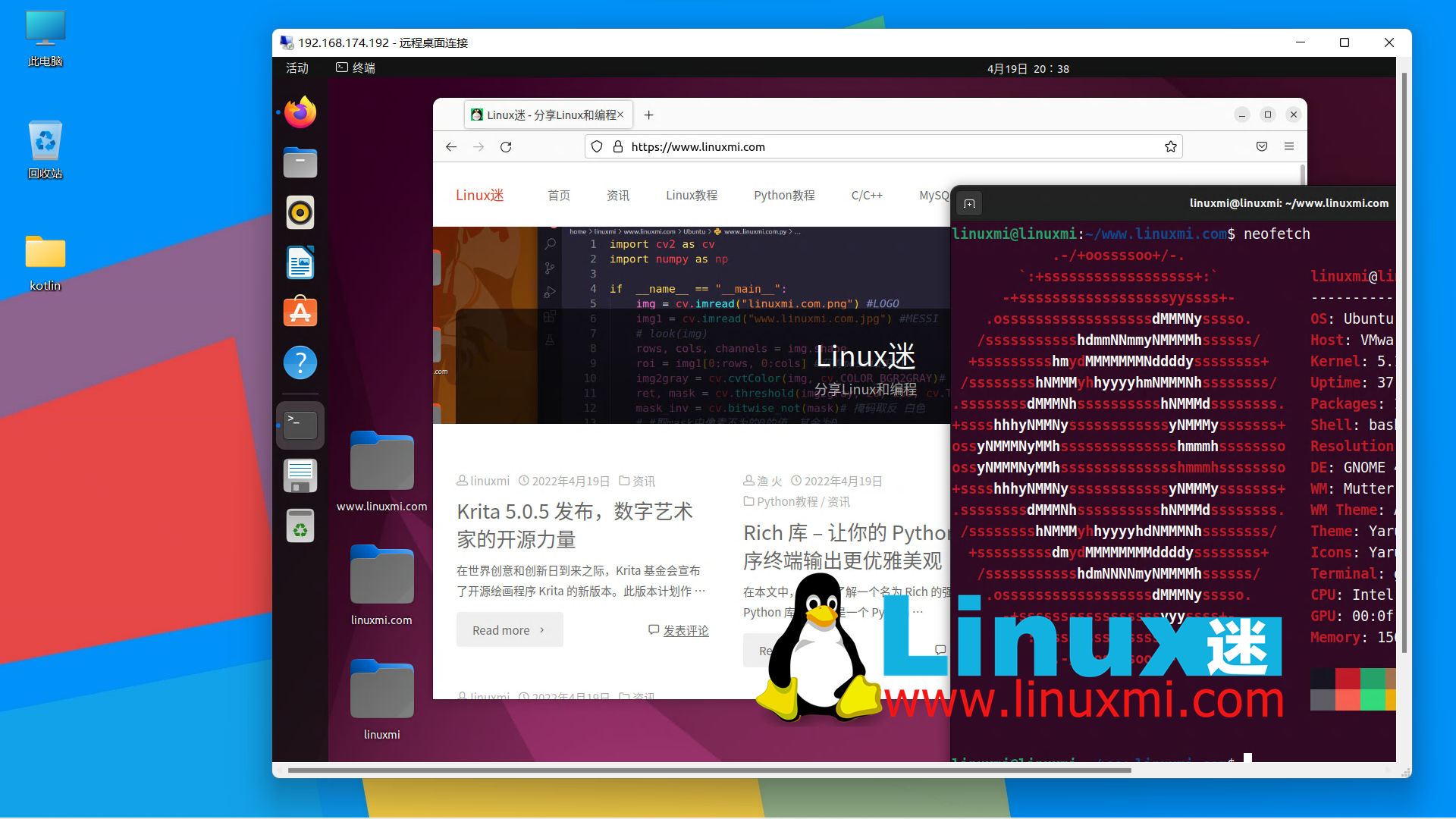Open the Files manager in the dock
This screenshot has width=1456, height=819.
[x=300, y=162]
